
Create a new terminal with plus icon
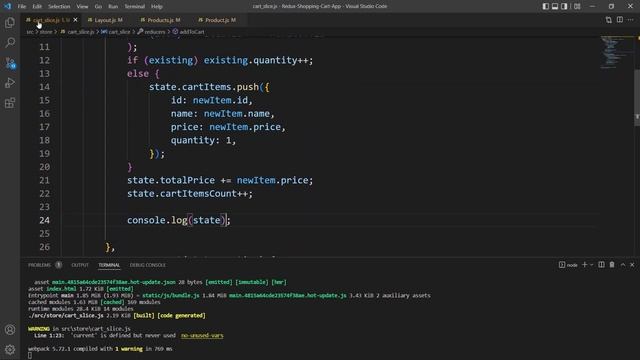[x=584, y=265]
